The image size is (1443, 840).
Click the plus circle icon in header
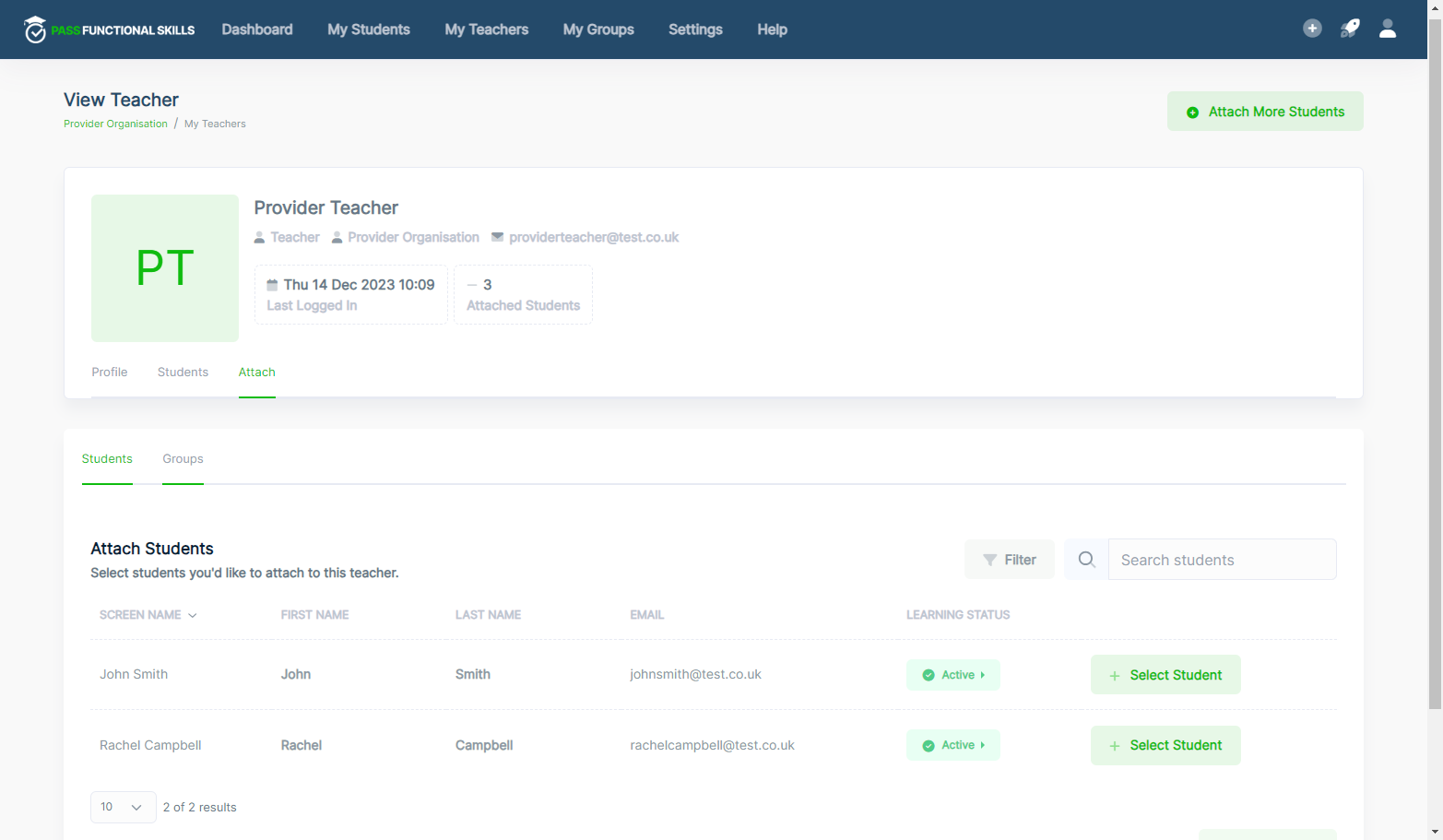[x=1312, y=29]
